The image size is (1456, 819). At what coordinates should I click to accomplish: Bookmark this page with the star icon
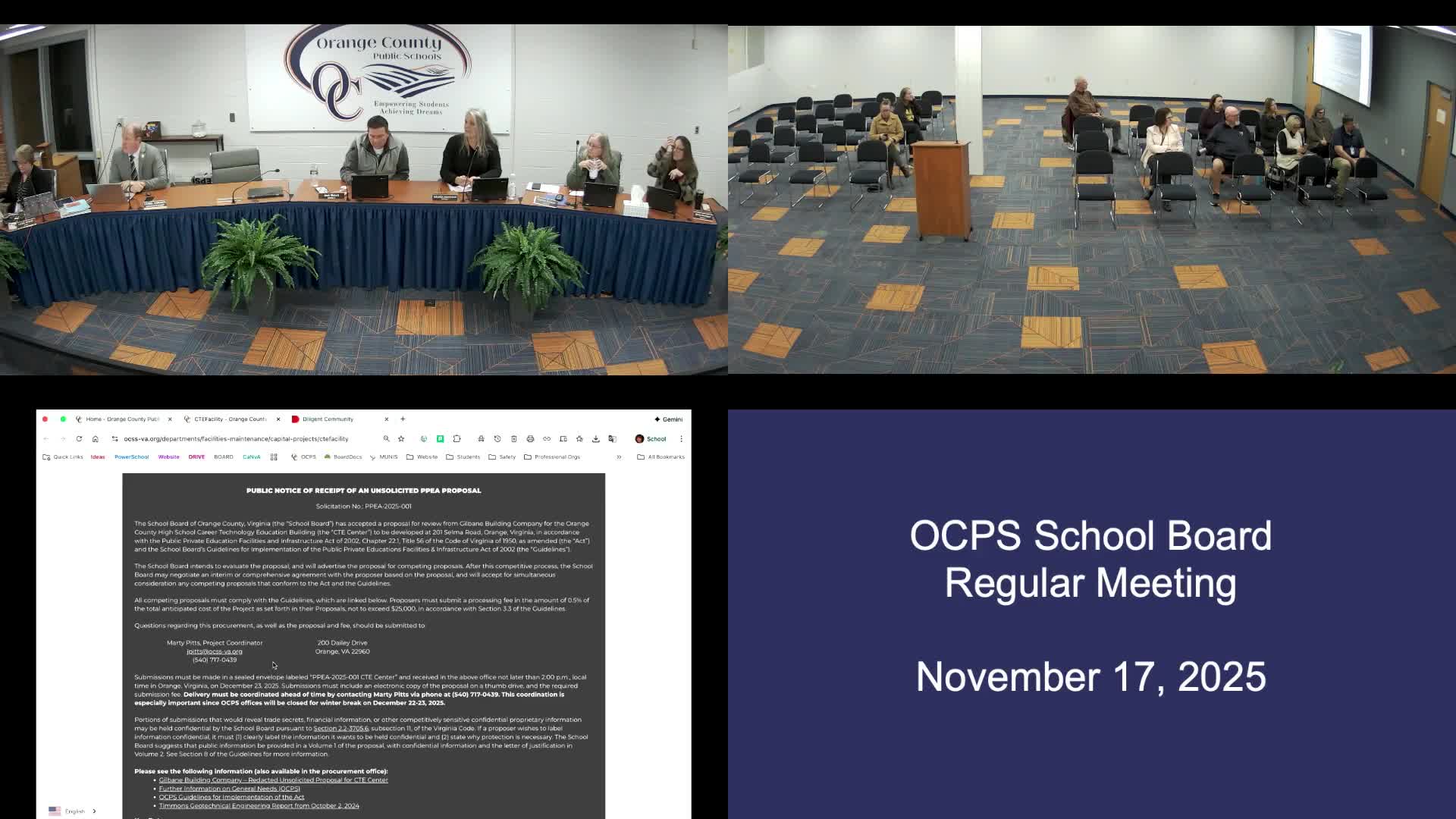401,439
